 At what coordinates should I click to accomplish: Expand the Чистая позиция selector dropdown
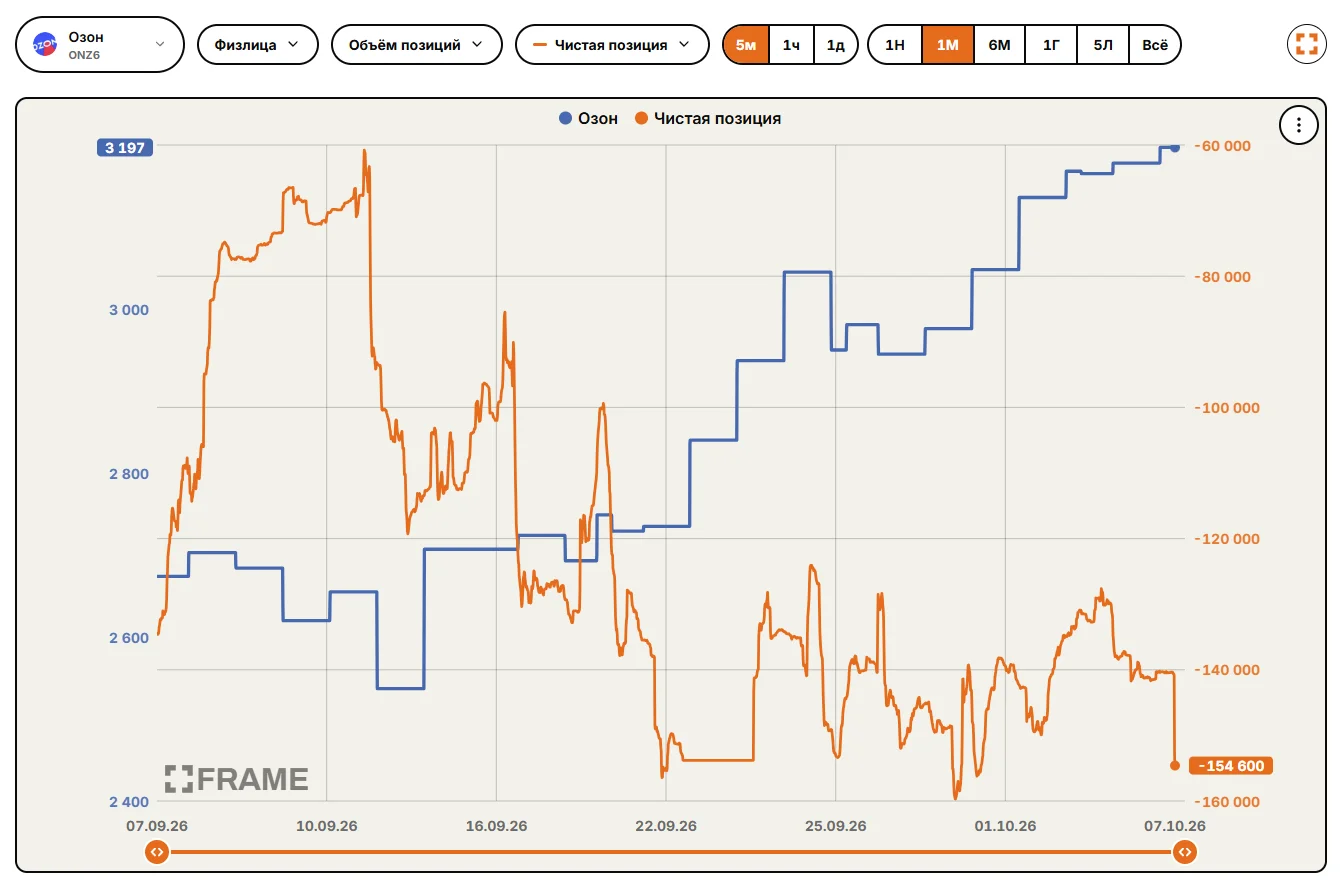pos(612,44)
